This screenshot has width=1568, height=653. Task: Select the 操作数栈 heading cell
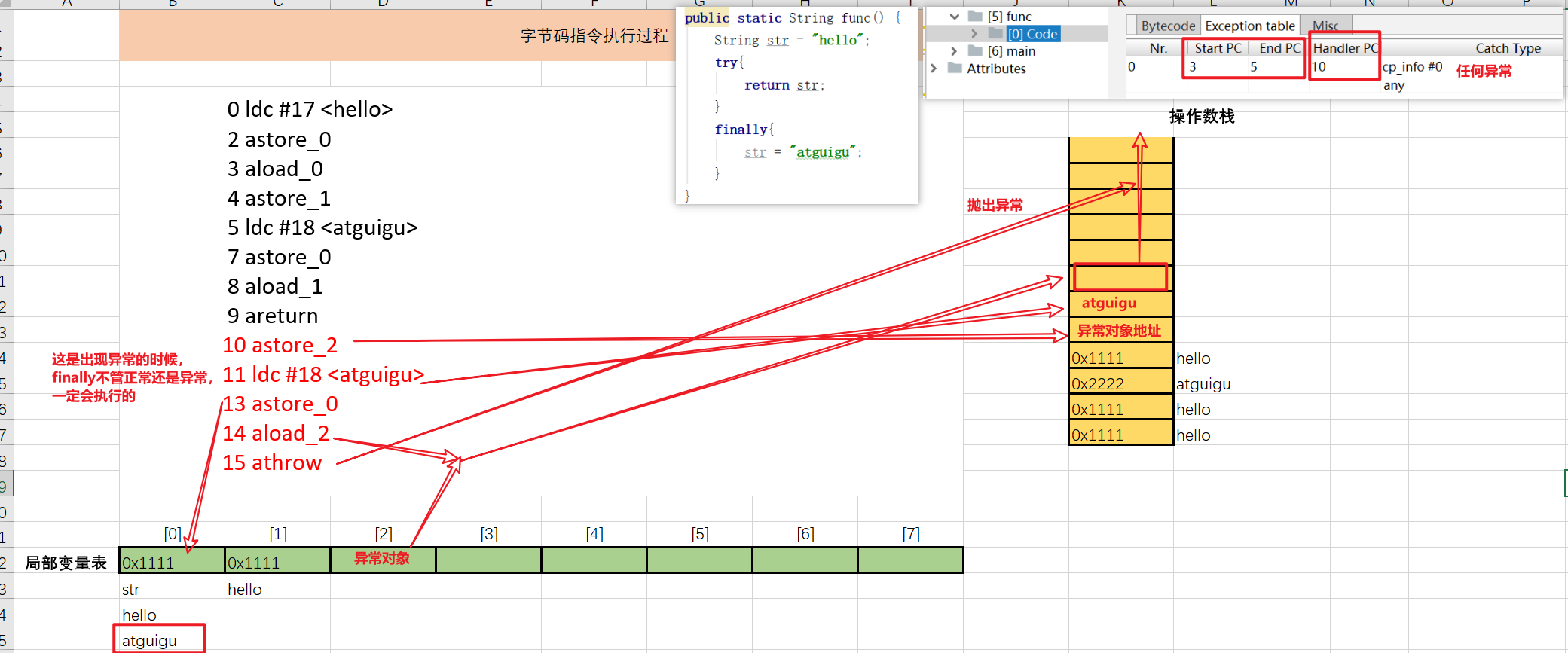click(1202, 117)
